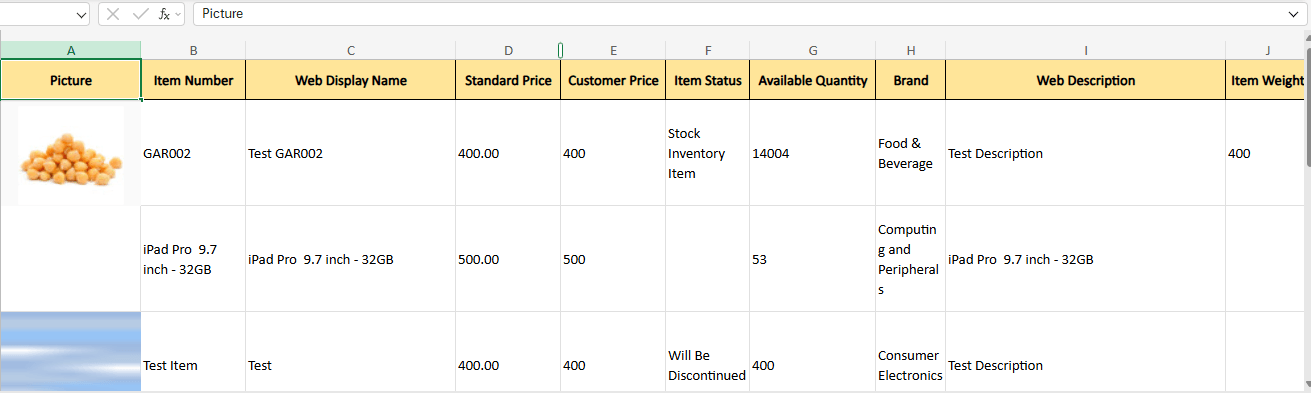Select Test Description cell in GAR002 row
This screenshot has height=393, width=1311.
pos(1085,153)
